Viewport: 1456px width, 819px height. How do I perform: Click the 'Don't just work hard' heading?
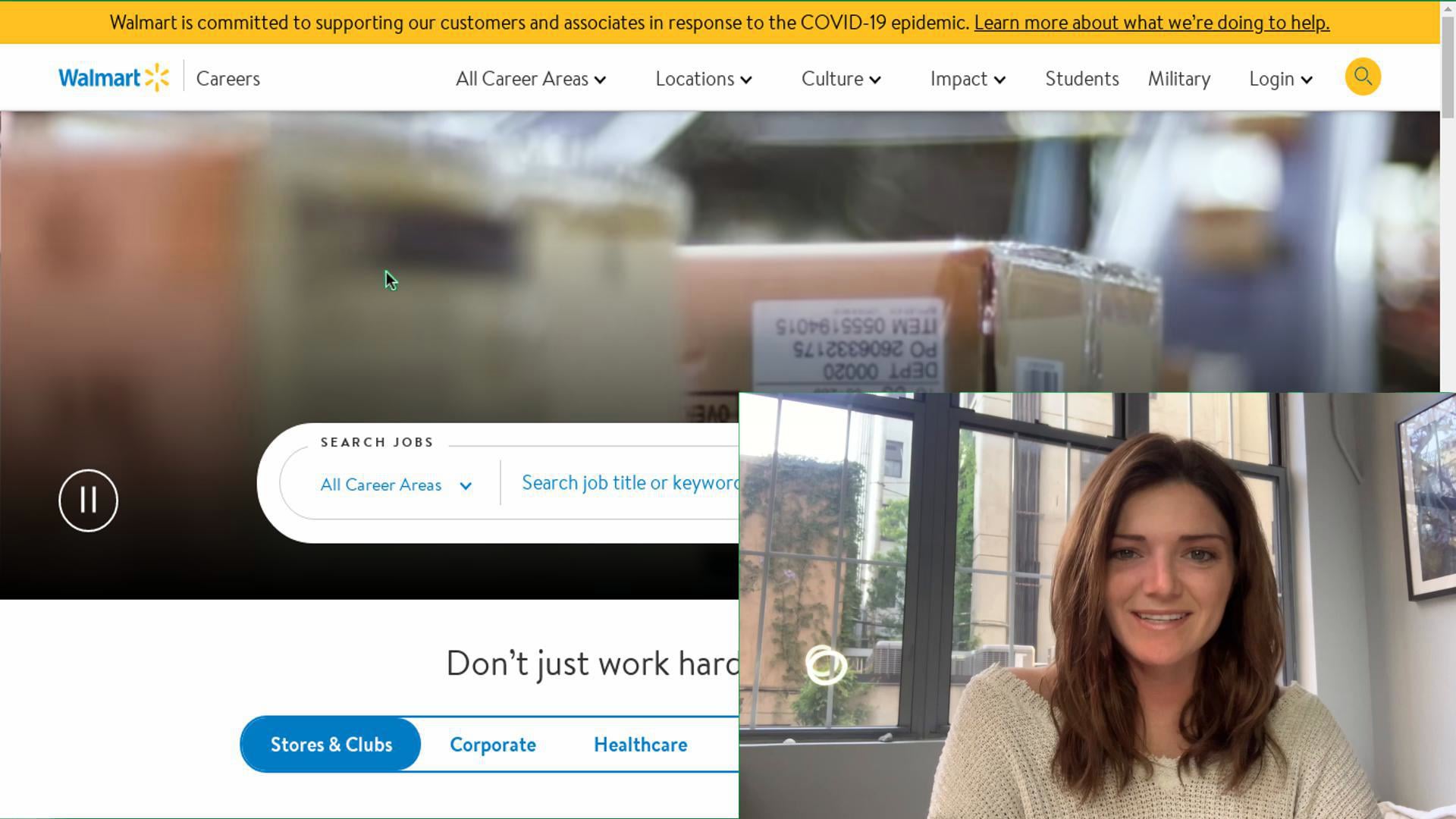coord(592,664)
